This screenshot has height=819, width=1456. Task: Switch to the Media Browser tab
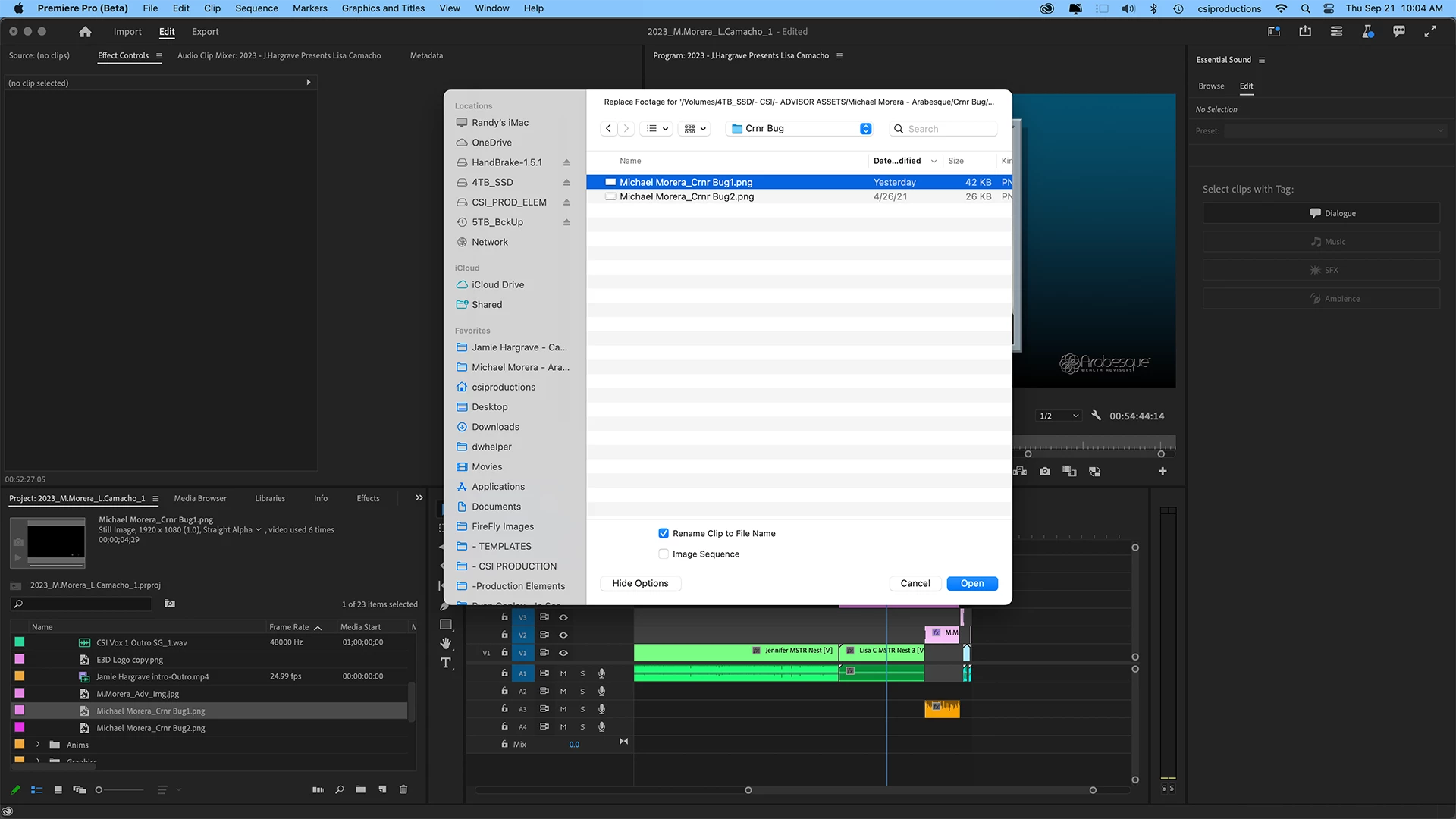(200, 498)
